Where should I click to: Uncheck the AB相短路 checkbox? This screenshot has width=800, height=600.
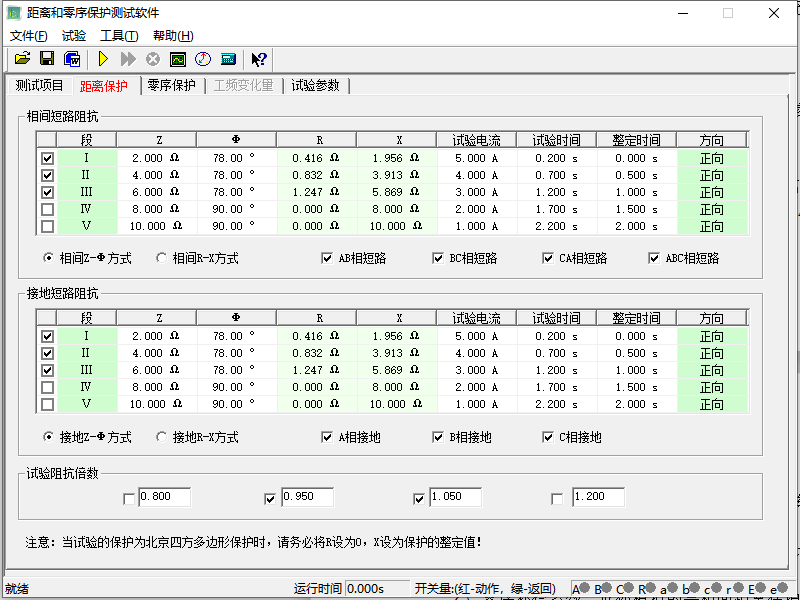(327, 258)
